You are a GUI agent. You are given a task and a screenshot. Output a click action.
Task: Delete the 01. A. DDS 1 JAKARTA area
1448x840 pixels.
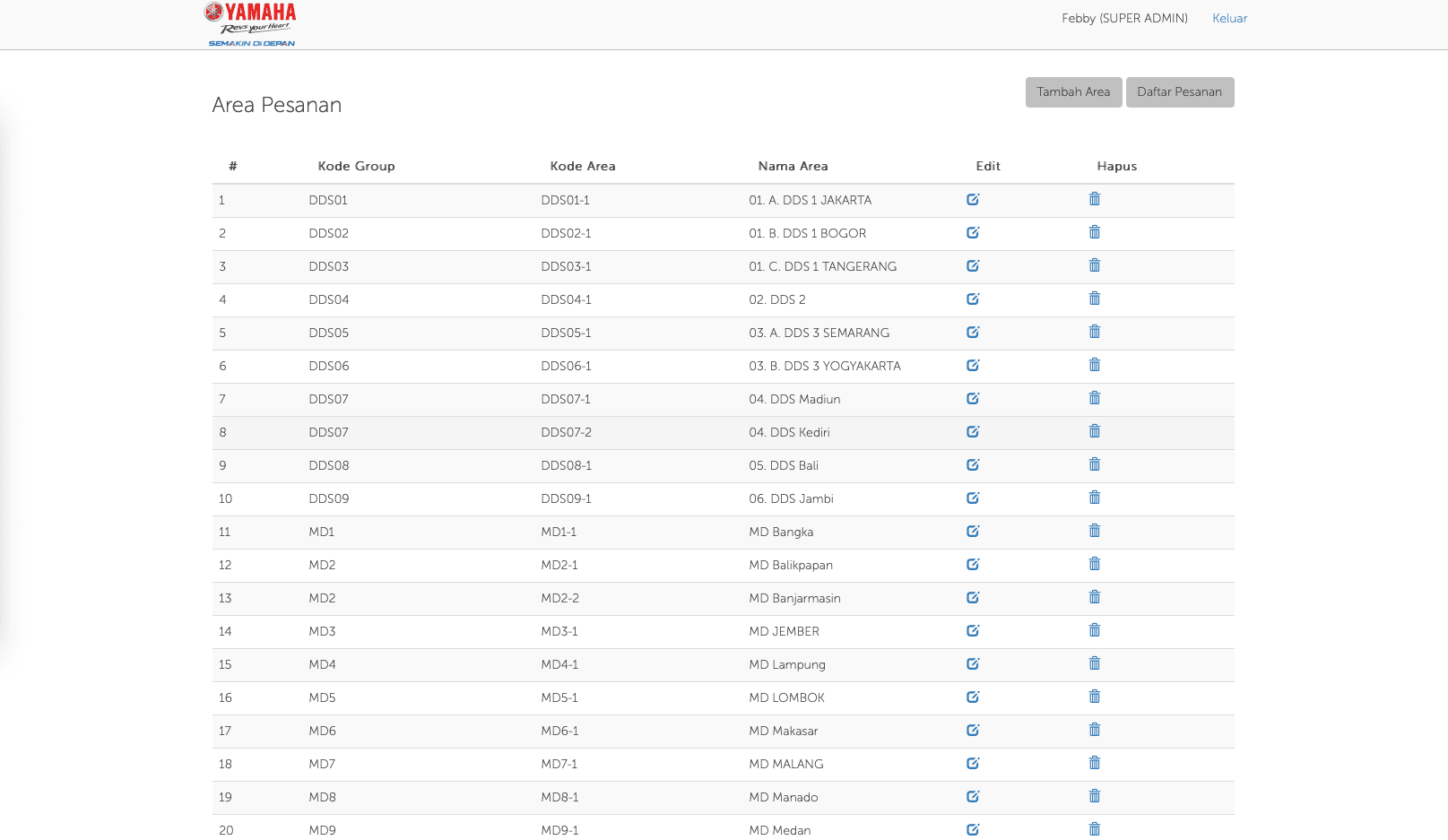tap(1095, 199)
